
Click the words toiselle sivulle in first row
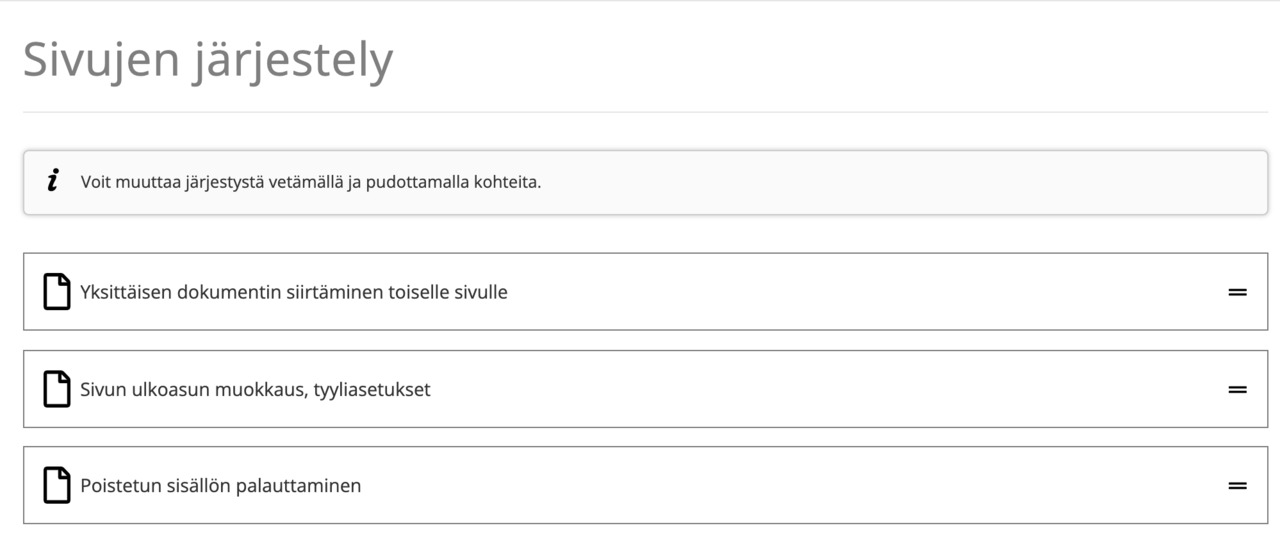point(447,292)
